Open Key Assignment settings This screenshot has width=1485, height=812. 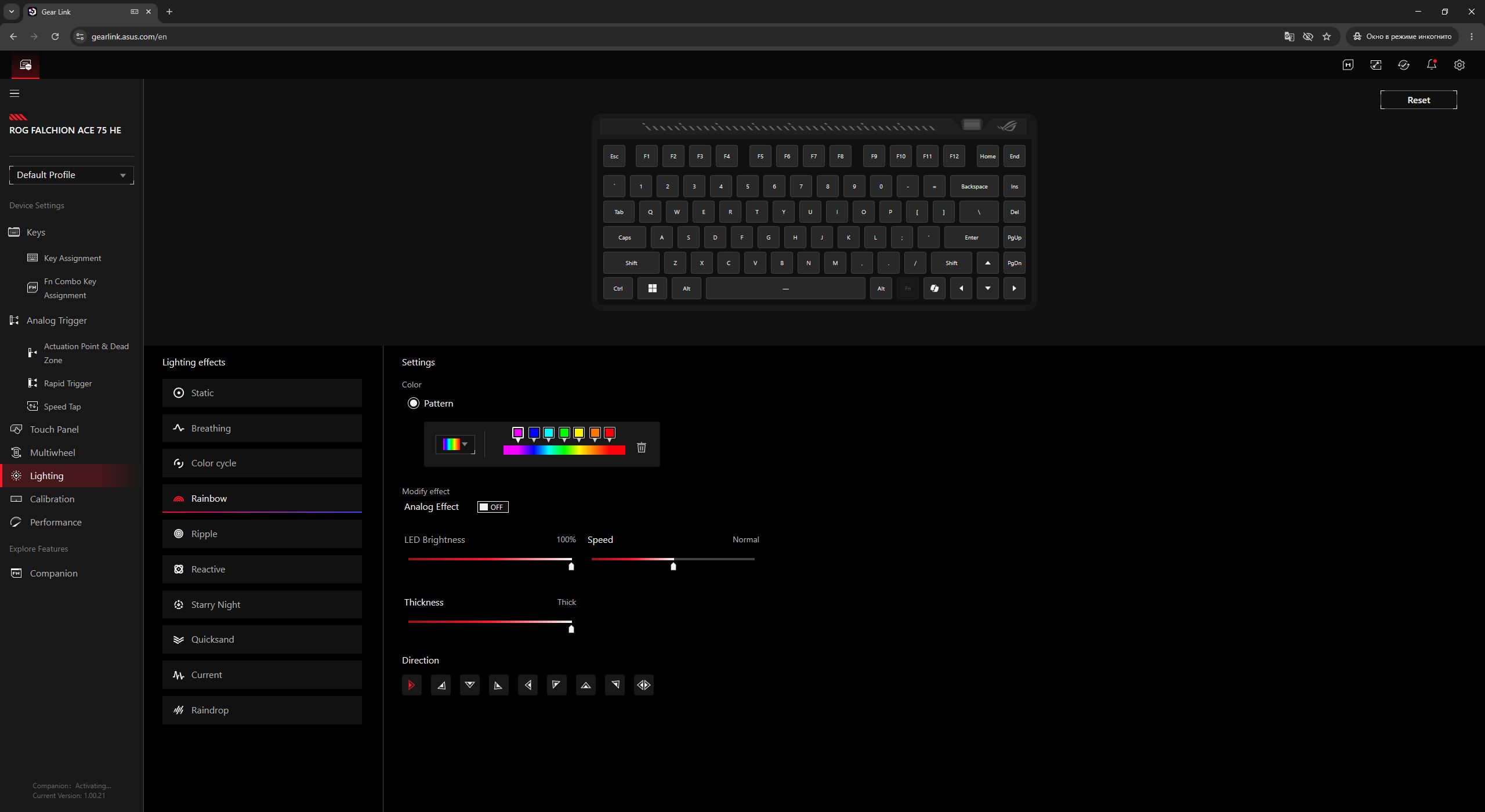[73, 258]
